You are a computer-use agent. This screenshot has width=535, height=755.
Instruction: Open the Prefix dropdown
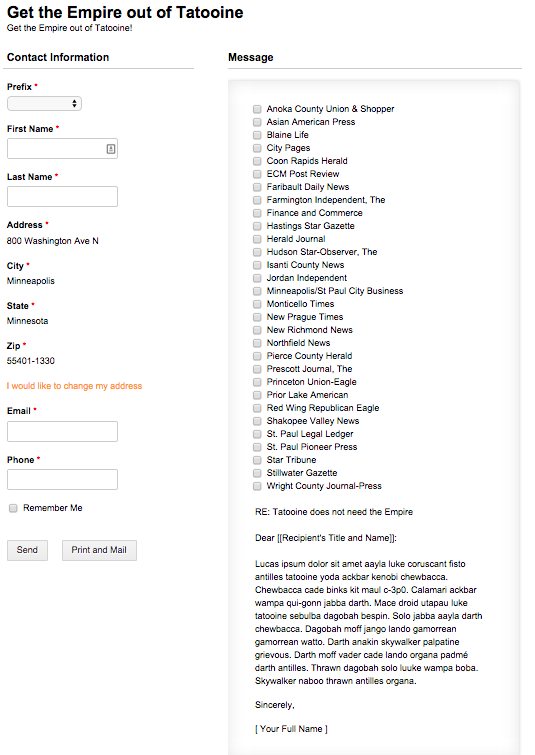[44, 104]
